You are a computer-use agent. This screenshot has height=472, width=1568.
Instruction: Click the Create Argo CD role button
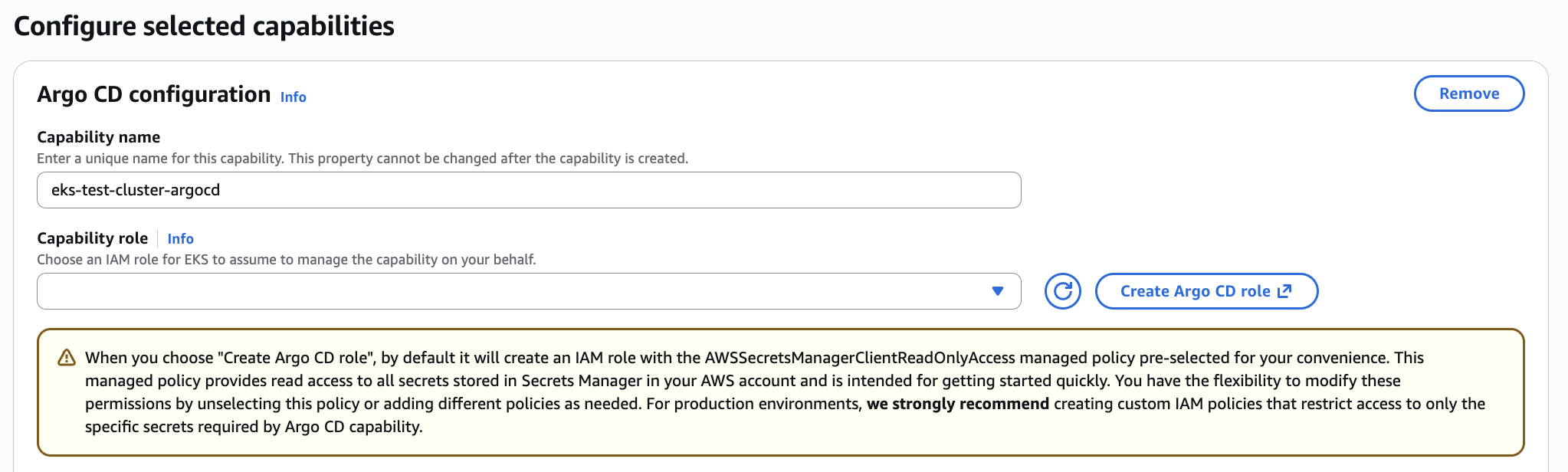click(1206, 291)
